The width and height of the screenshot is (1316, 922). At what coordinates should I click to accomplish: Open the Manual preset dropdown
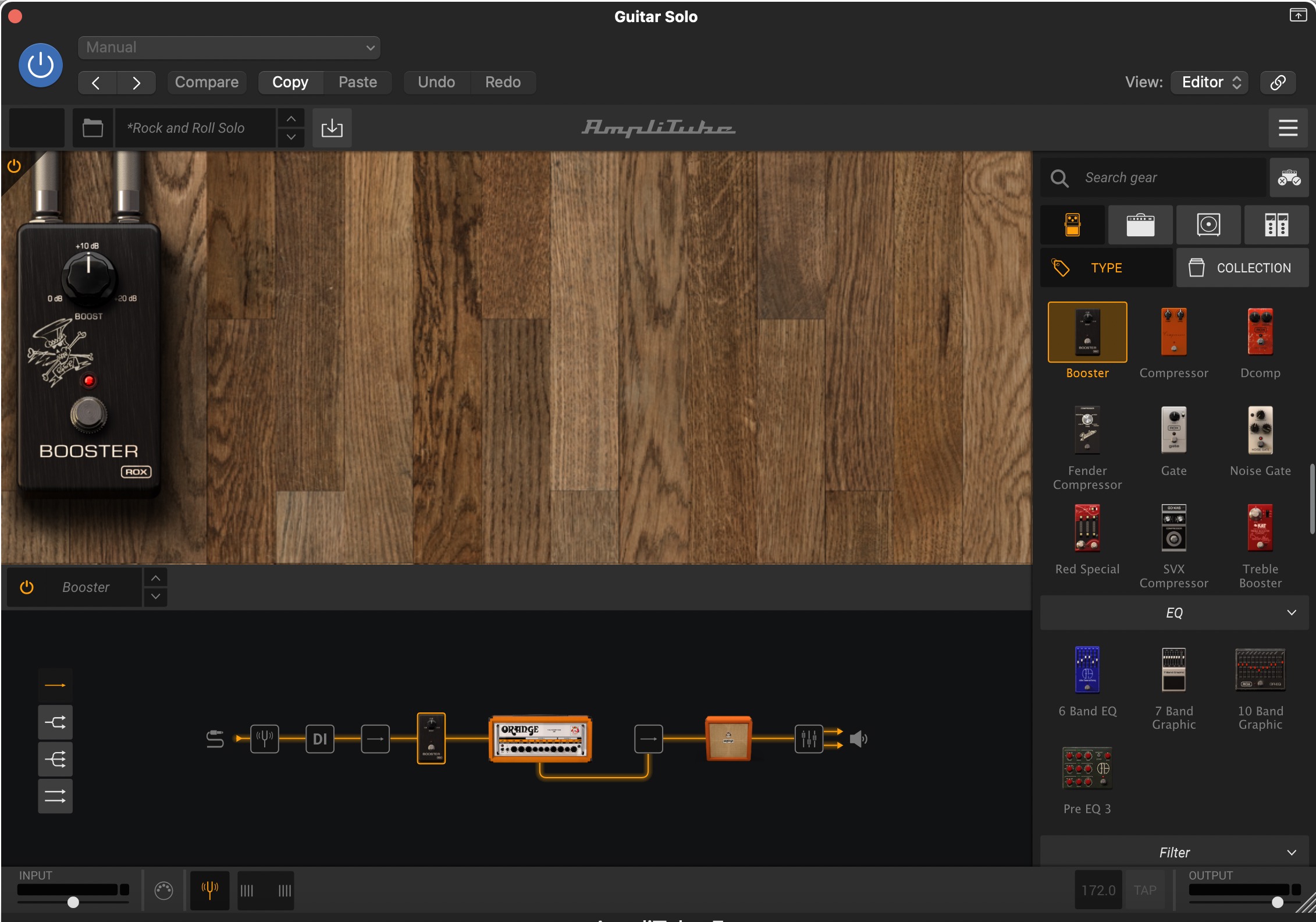229,47
